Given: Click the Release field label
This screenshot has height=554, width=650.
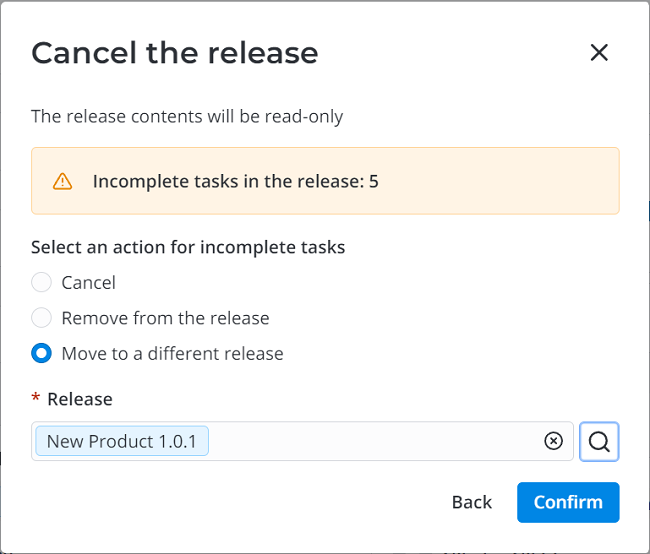Looking at the screenshot, I should pos(80,399).
